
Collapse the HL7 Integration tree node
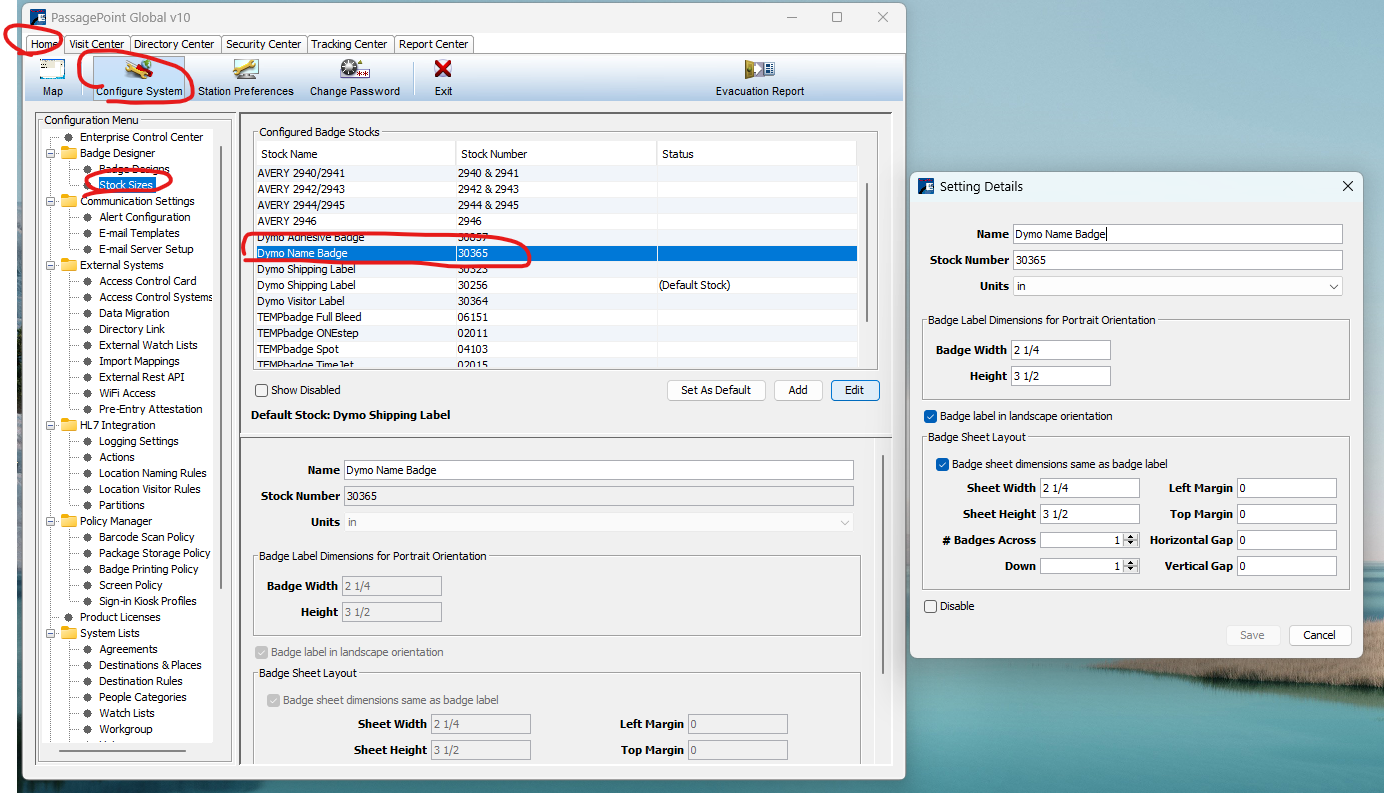(x=51, y=425)
